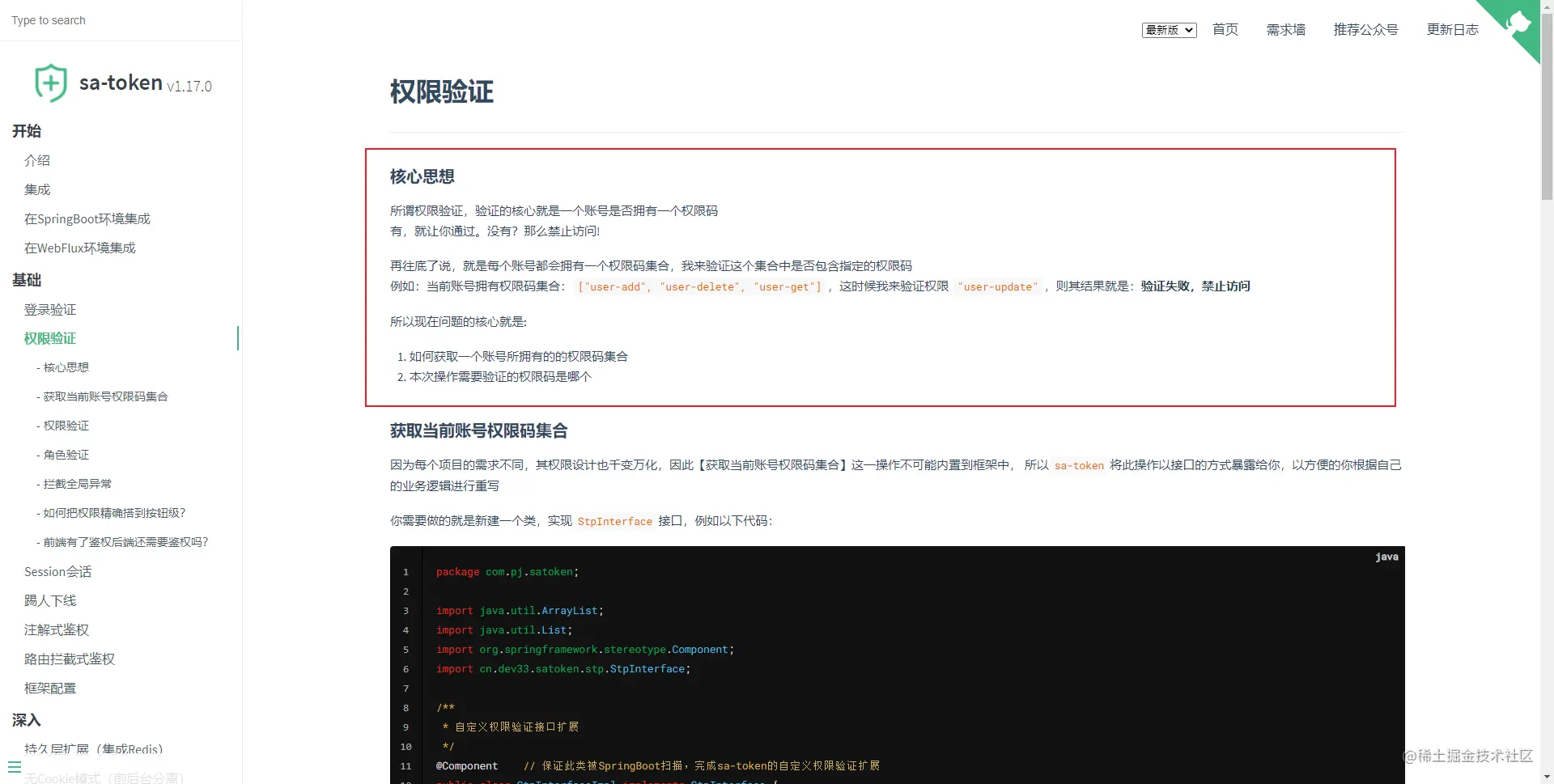Open the 最新版 version dropdown
1554x784 pixels.
point(1169,30)
